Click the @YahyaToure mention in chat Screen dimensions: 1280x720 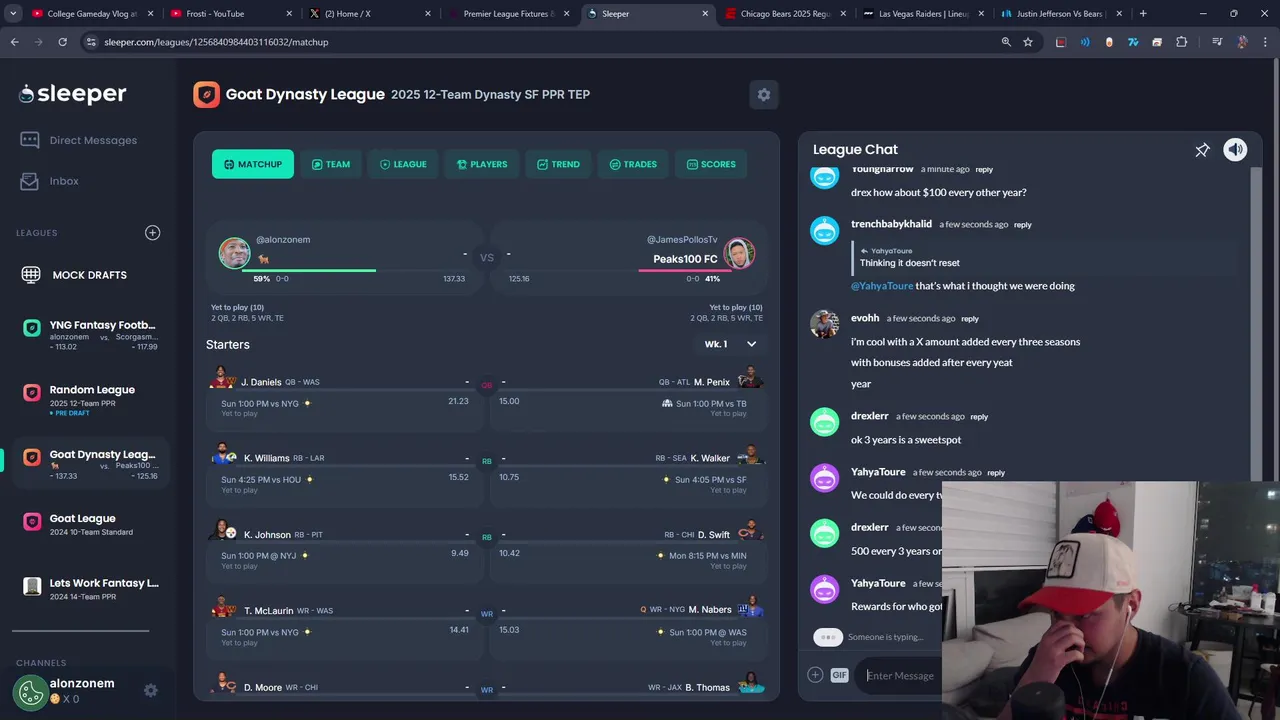[881, 286]
